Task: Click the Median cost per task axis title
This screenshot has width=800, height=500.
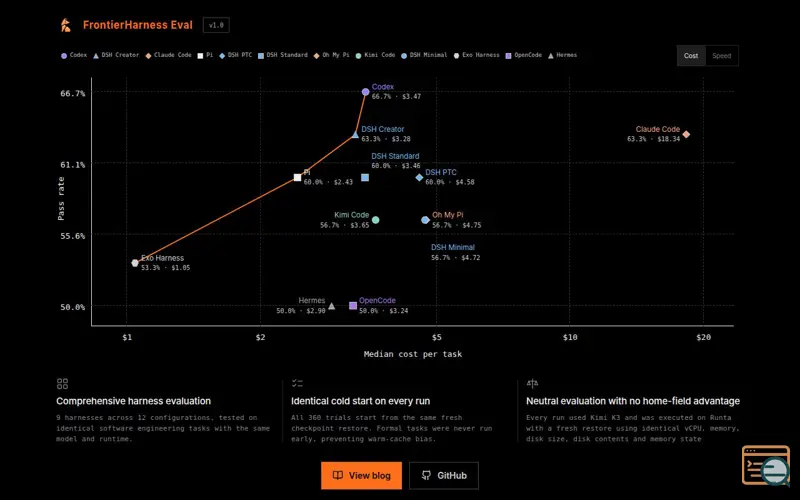Action: (x=413, y=354)
